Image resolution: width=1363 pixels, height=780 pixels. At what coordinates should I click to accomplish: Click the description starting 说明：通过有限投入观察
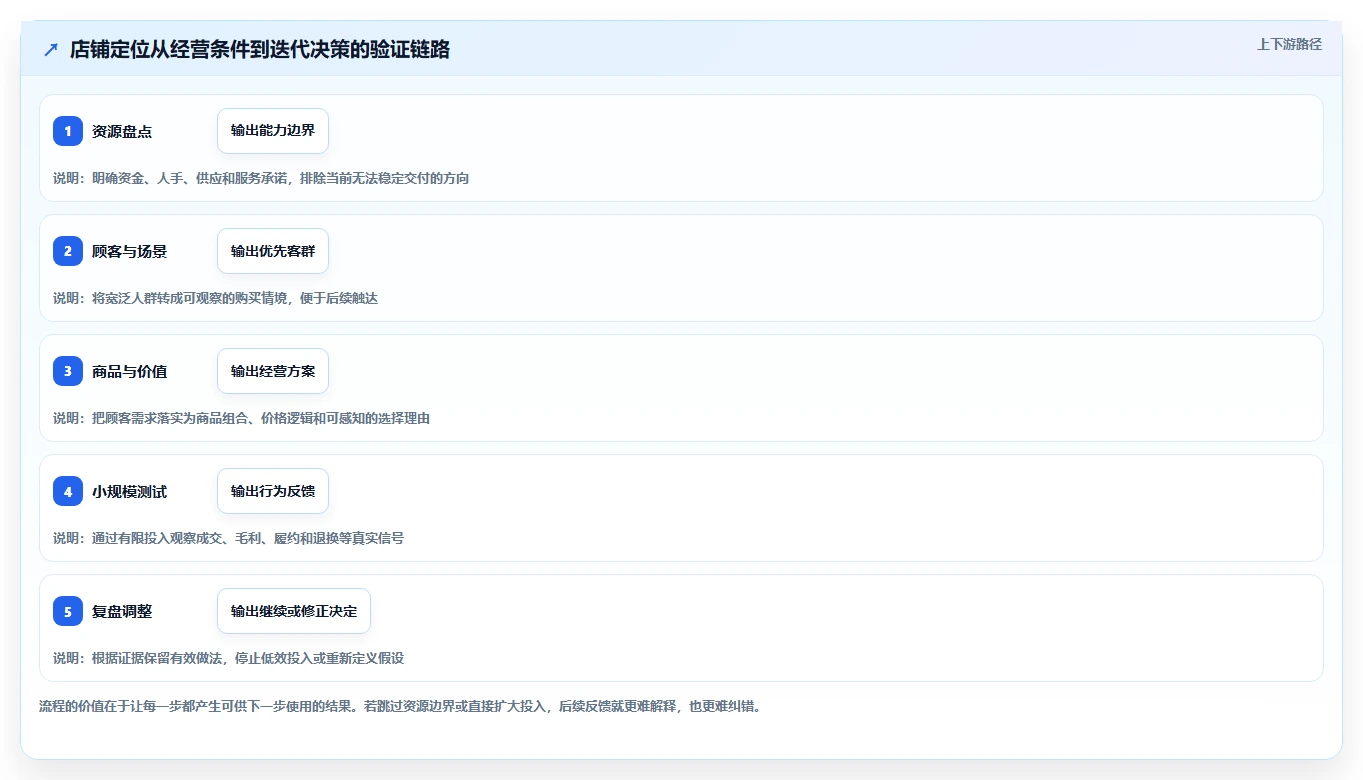(228, 538)
